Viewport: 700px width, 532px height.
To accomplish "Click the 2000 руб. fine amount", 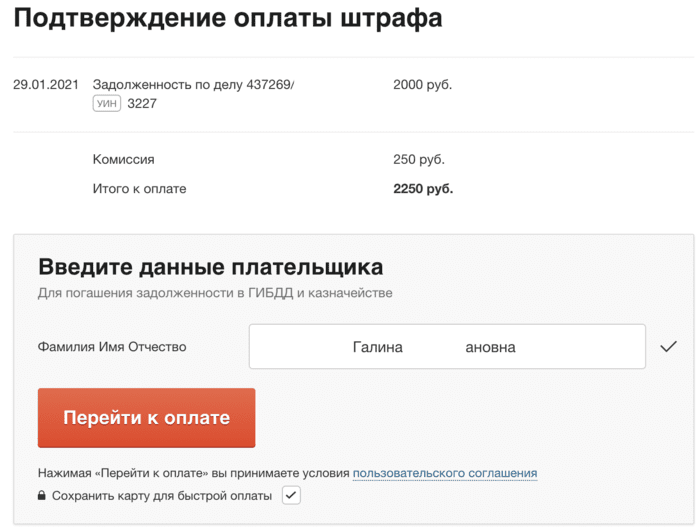I will click(x=422, y=85).
